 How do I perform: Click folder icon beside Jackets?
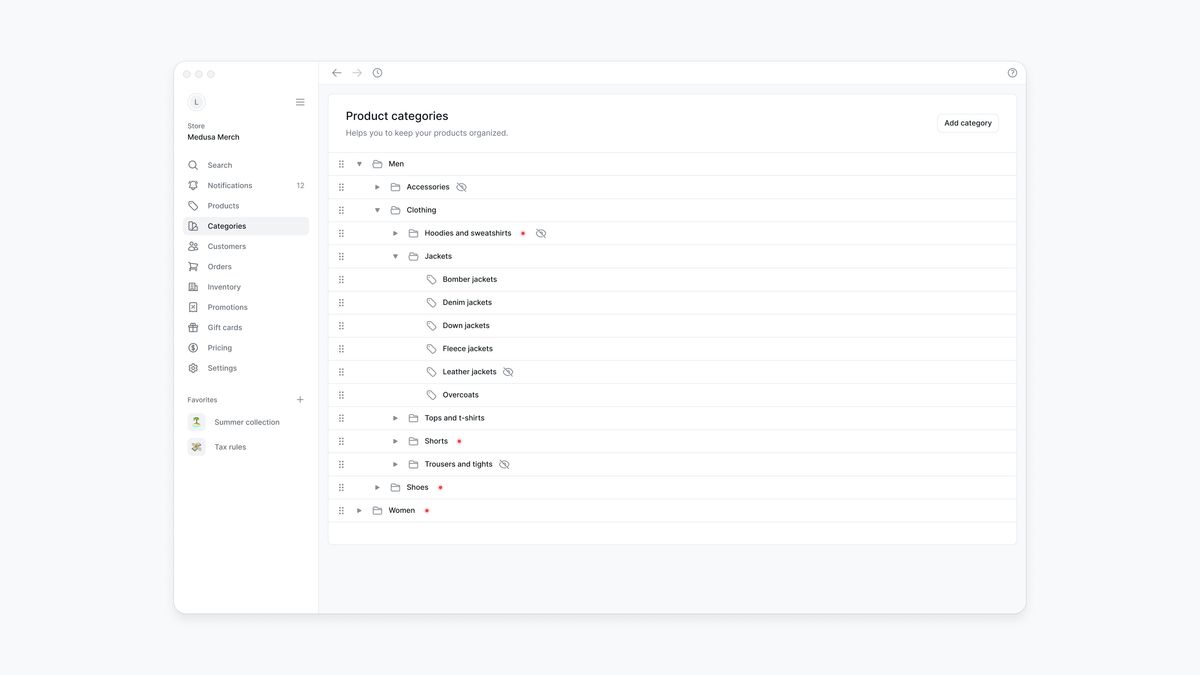413,257
